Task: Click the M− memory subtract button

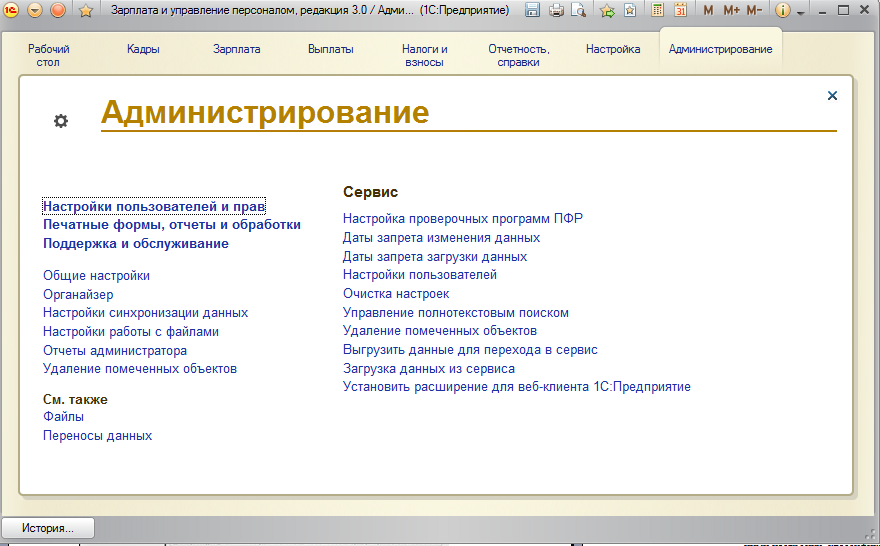Action: (x=754, y=10)
